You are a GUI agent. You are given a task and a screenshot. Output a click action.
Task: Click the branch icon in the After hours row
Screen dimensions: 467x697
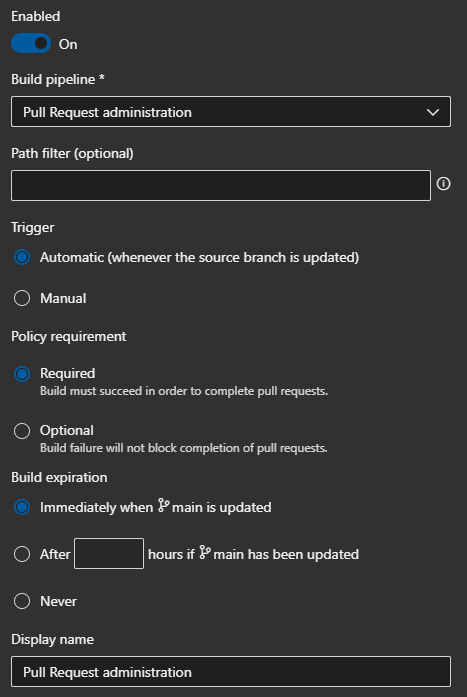204,553
